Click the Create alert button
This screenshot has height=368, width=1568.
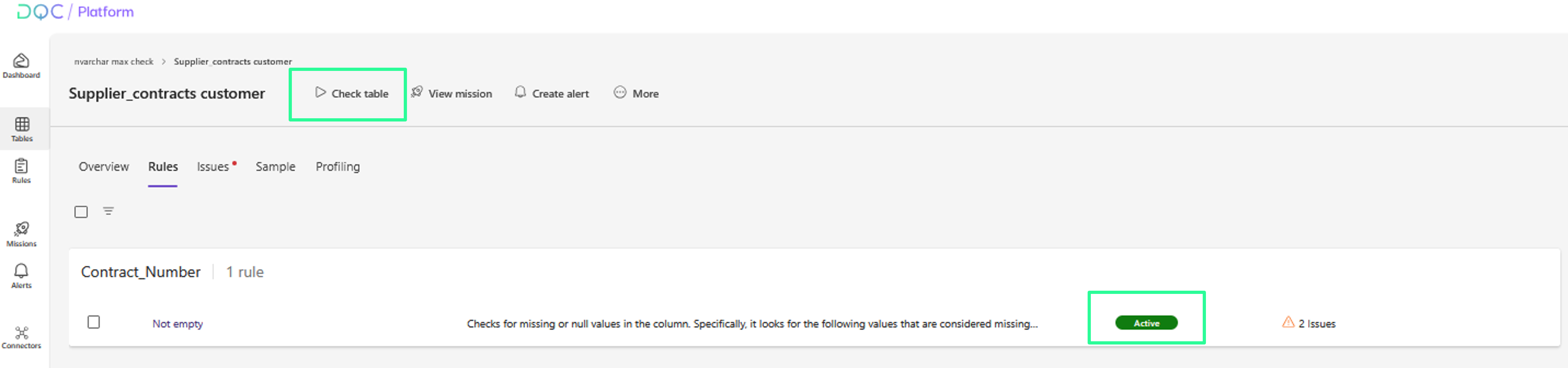[552, 94]
